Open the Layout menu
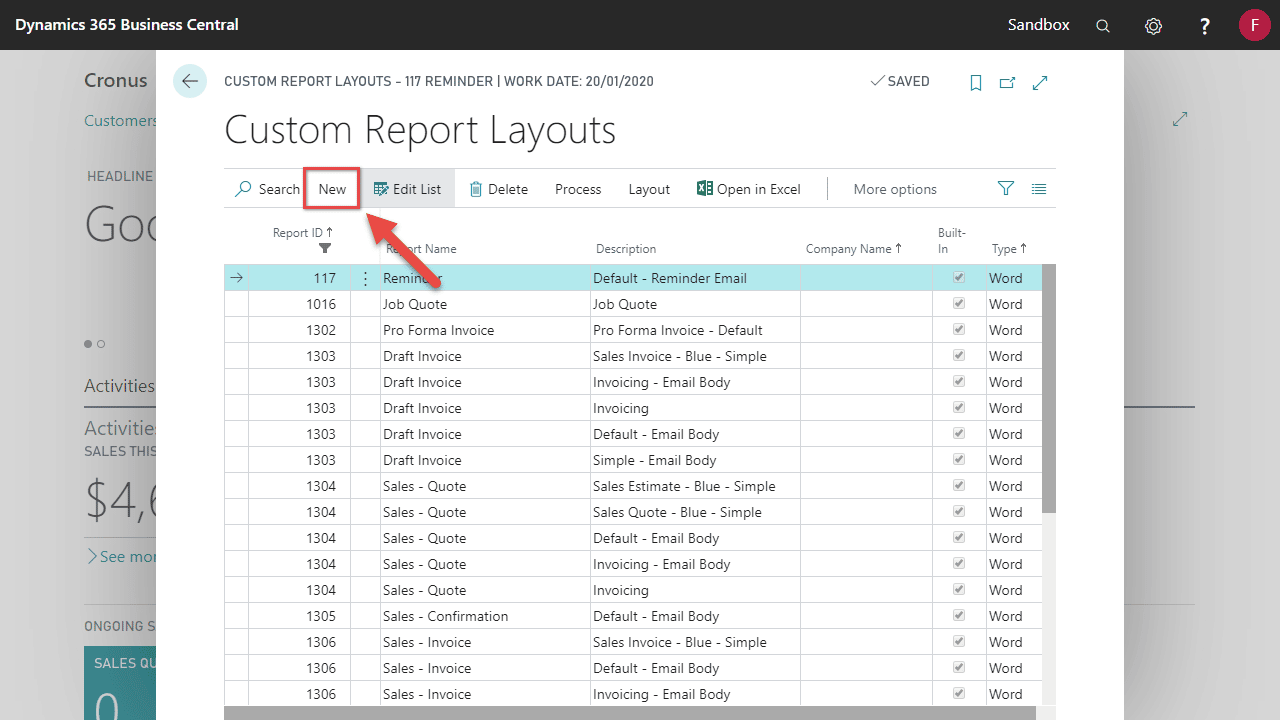Screen dimensions: 1280x720 tap(649, 189)
